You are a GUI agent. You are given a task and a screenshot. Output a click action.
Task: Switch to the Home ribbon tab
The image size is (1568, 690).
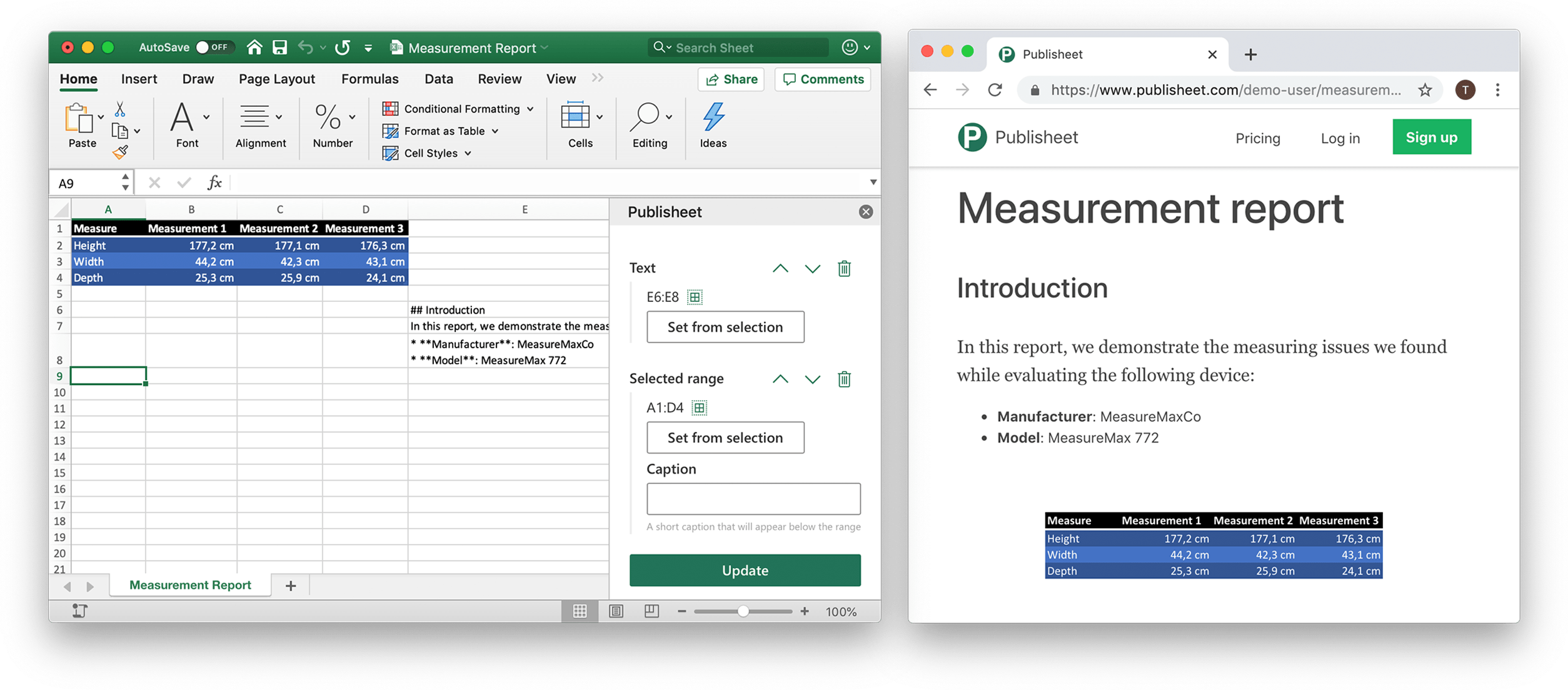78,79
